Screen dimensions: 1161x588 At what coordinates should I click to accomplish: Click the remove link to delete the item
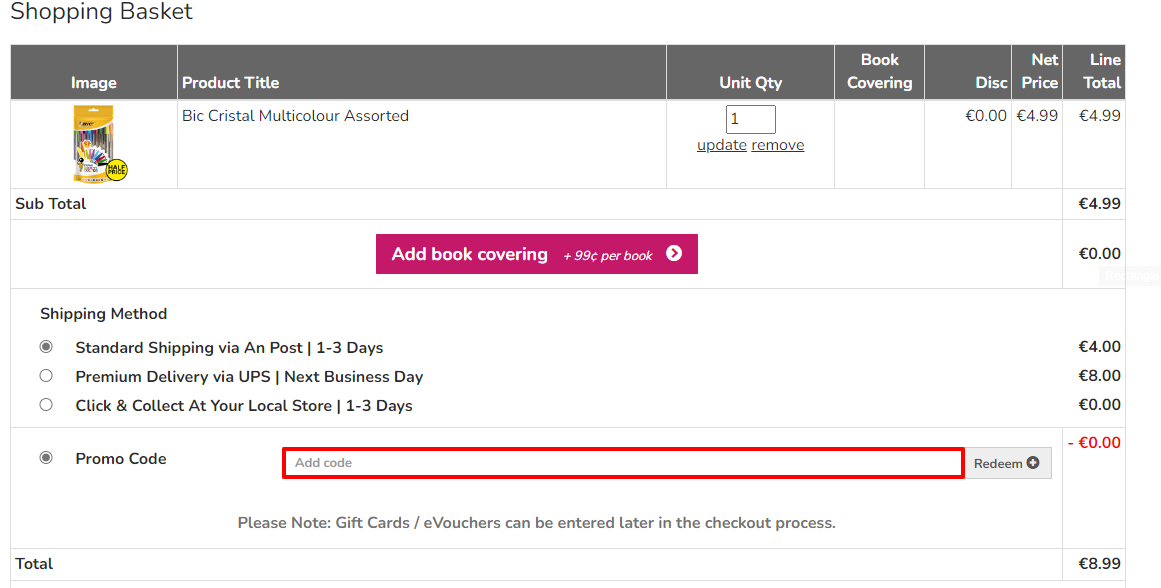click(777, 145)
